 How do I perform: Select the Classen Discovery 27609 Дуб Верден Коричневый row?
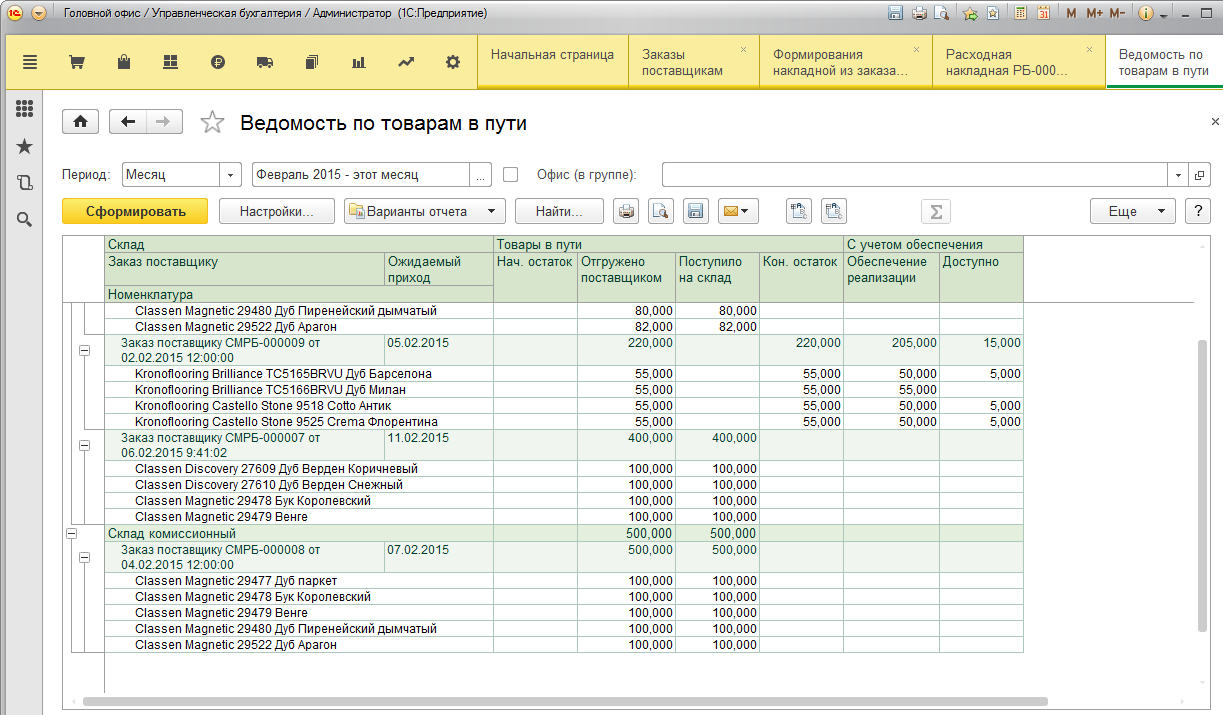[564, 469]
